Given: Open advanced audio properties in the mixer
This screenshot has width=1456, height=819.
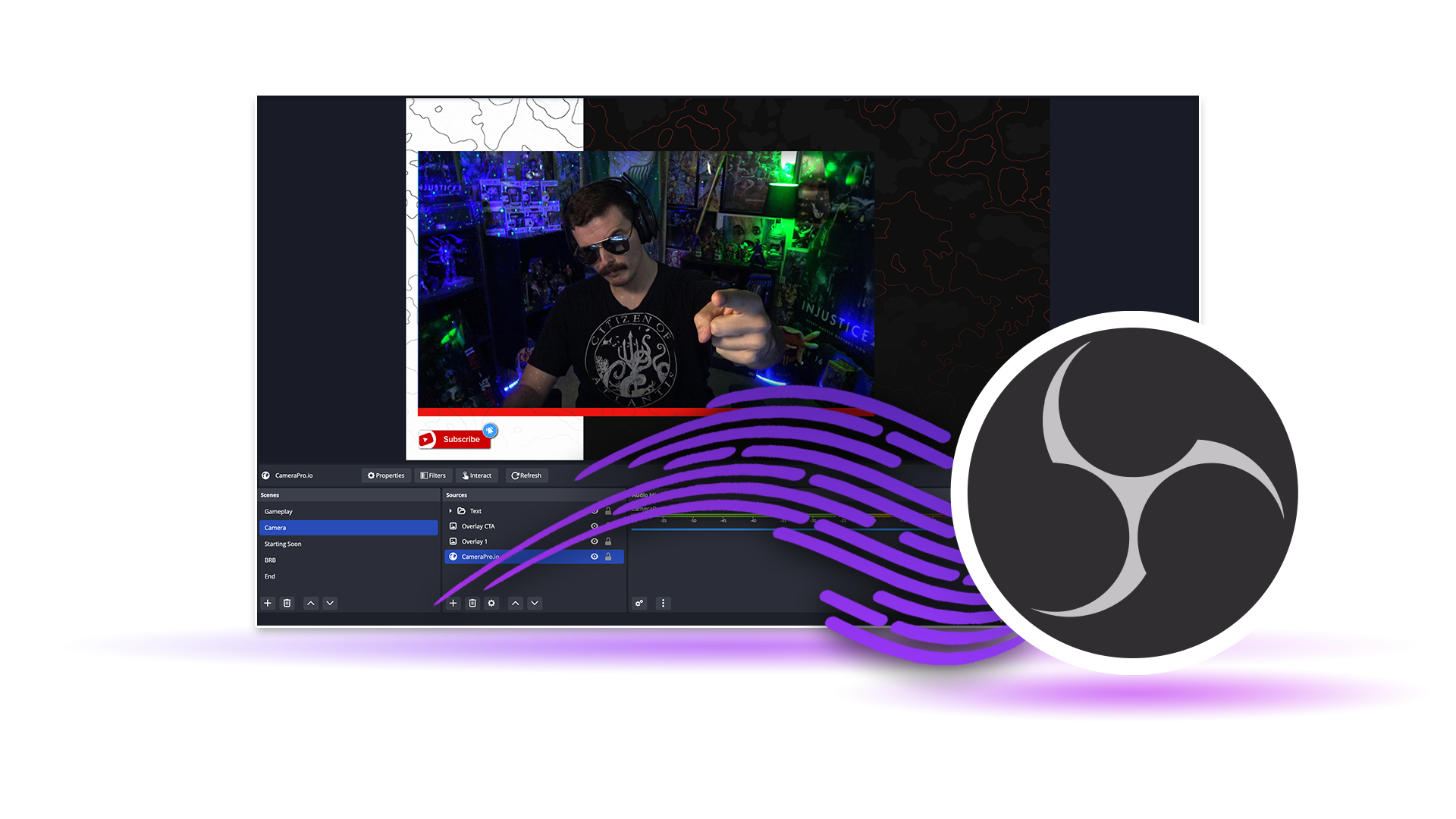Looking at the screenshot, I should point(639,604).
